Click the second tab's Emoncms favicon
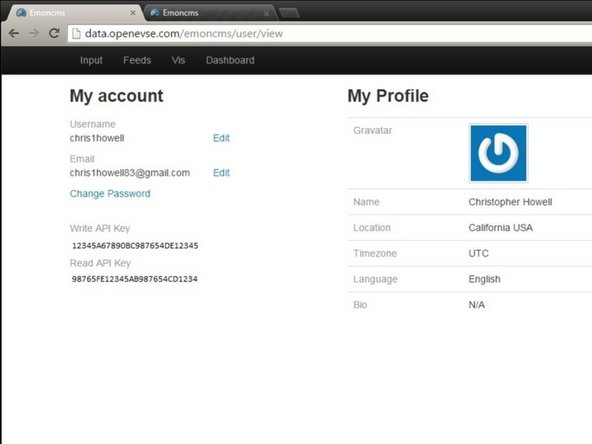The height and width of the screenshot is (444, 592). pyautogui.click(x=154, y=13)
